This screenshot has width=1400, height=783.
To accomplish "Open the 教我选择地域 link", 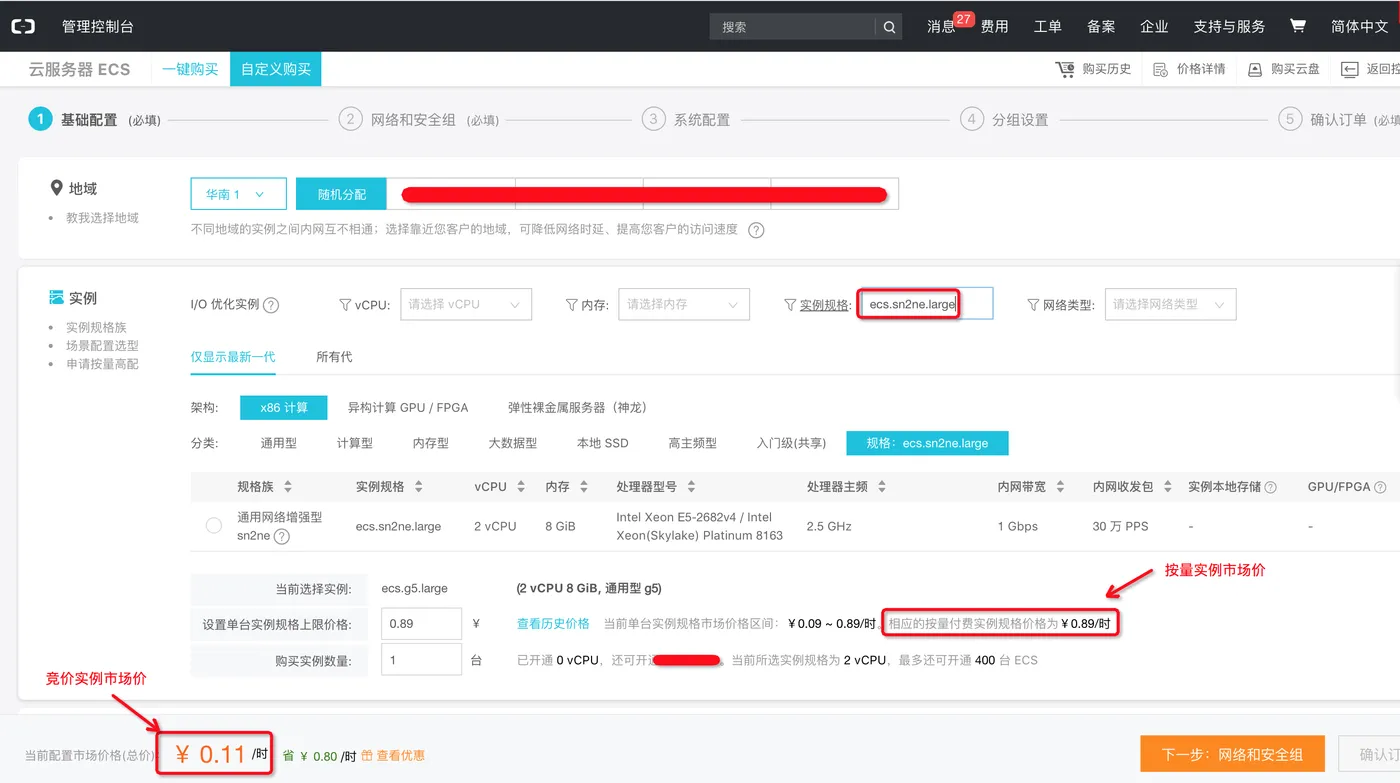I will [x=102, y=218].
